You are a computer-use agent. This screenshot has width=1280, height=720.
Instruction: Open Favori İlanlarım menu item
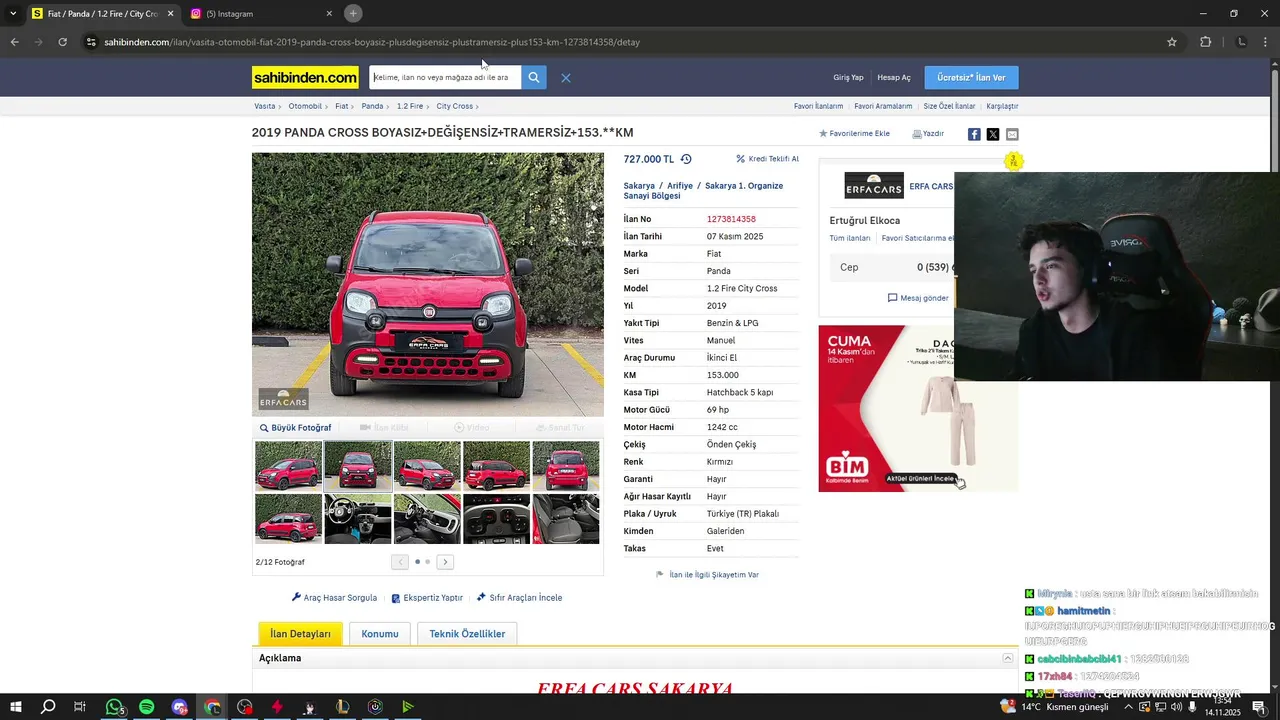pyautogui.click(x=818, y=106)
